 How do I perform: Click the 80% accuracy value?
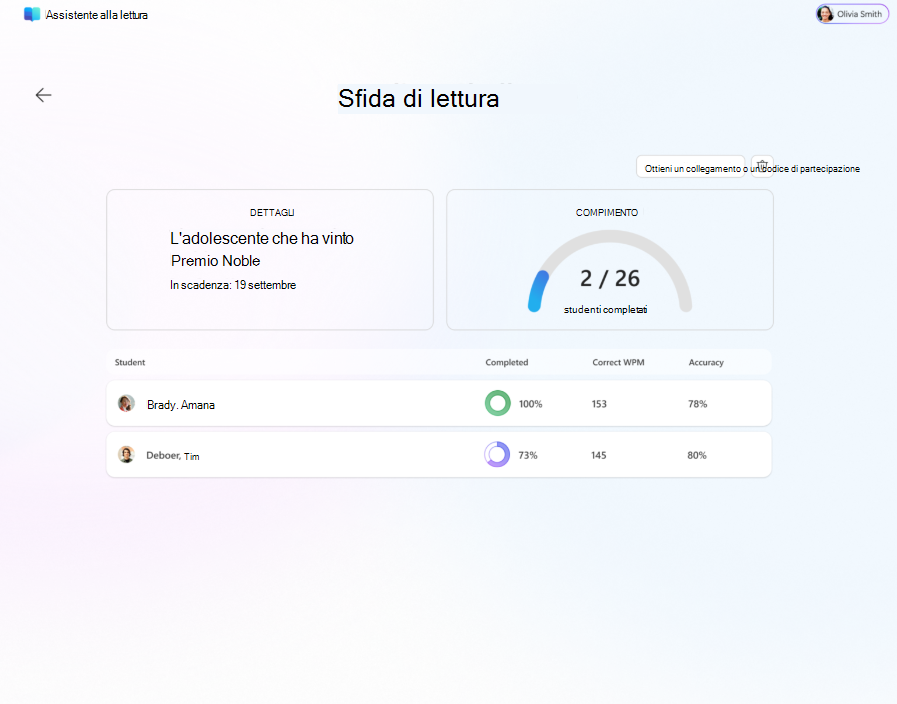click(x=697, y=455)
